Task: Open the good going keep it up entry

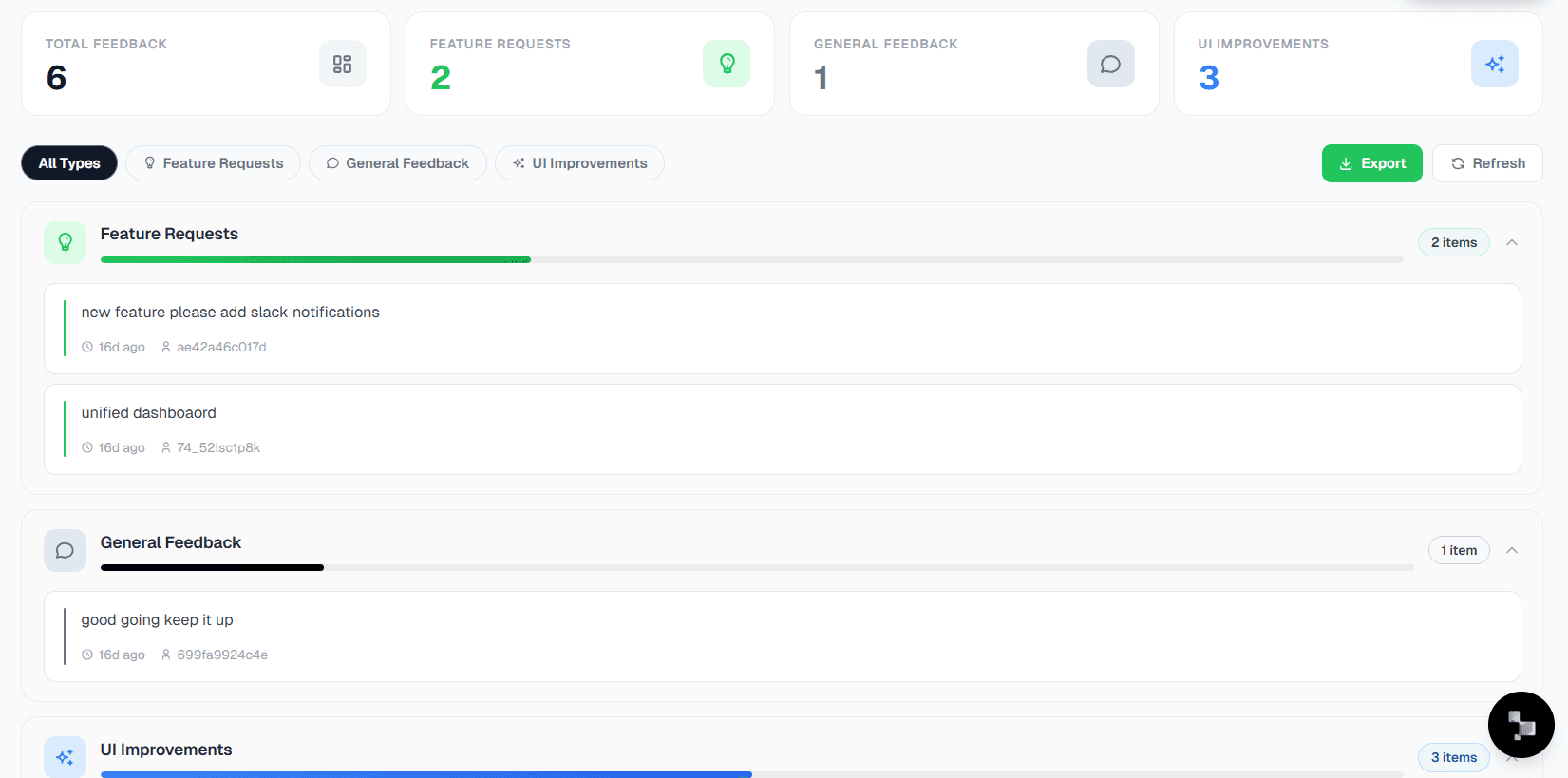Action: tap(783, 636)
